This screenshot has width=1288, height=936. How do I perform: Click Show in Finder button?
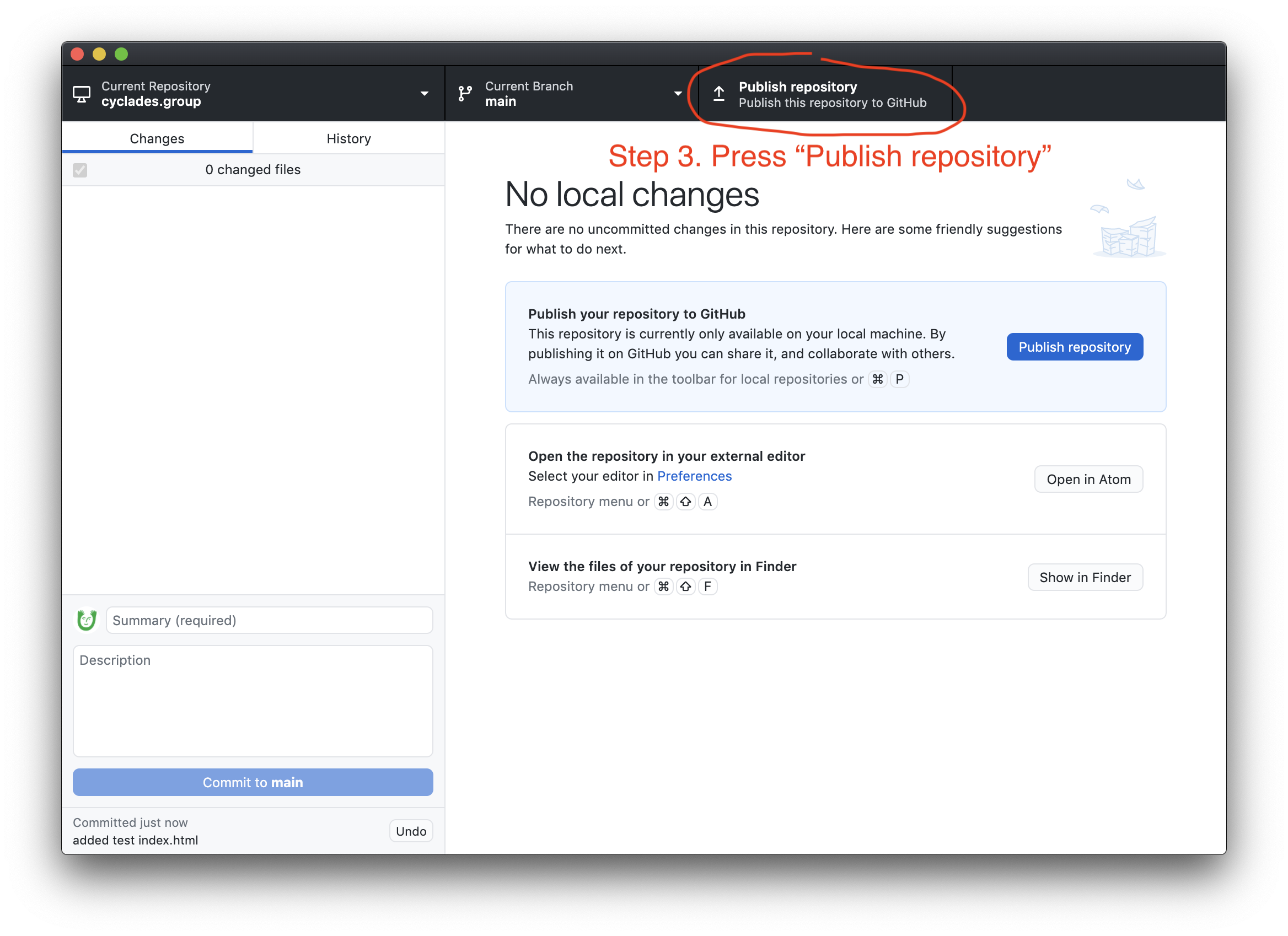coord(1085,577)
